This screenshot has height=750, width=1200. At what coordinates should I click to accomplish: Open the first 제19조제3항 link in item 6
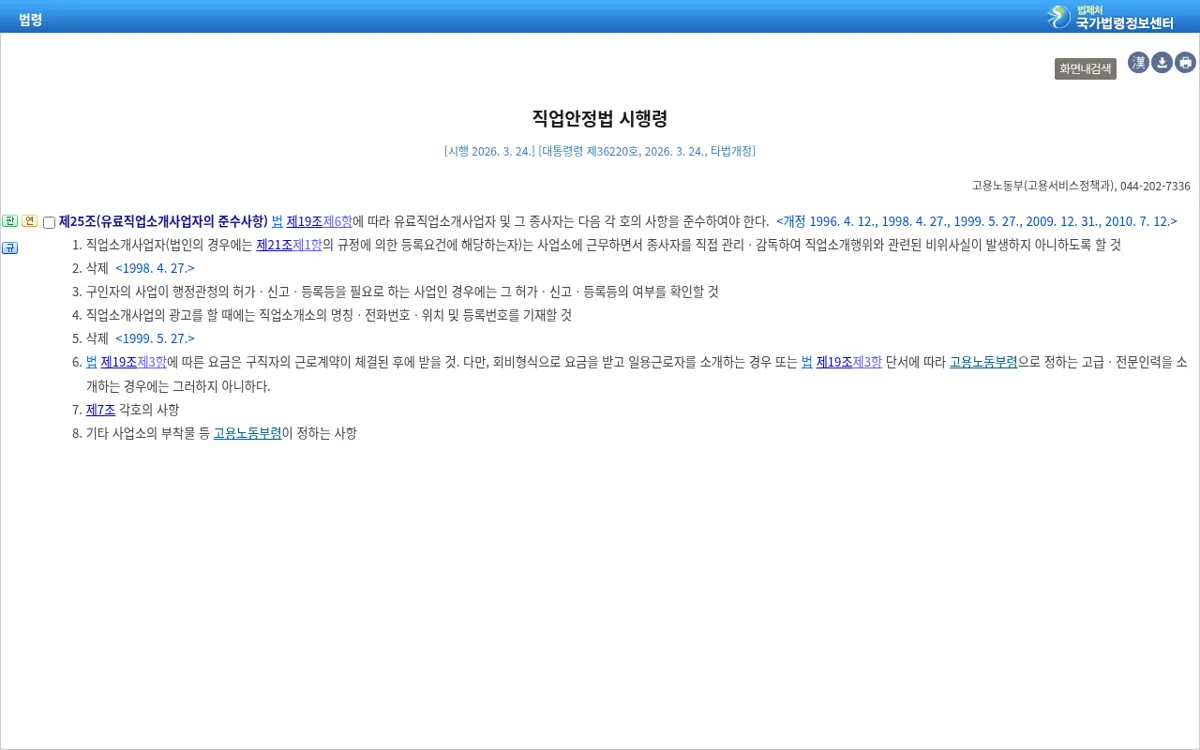pyautogui.click(x=133, y=362)
